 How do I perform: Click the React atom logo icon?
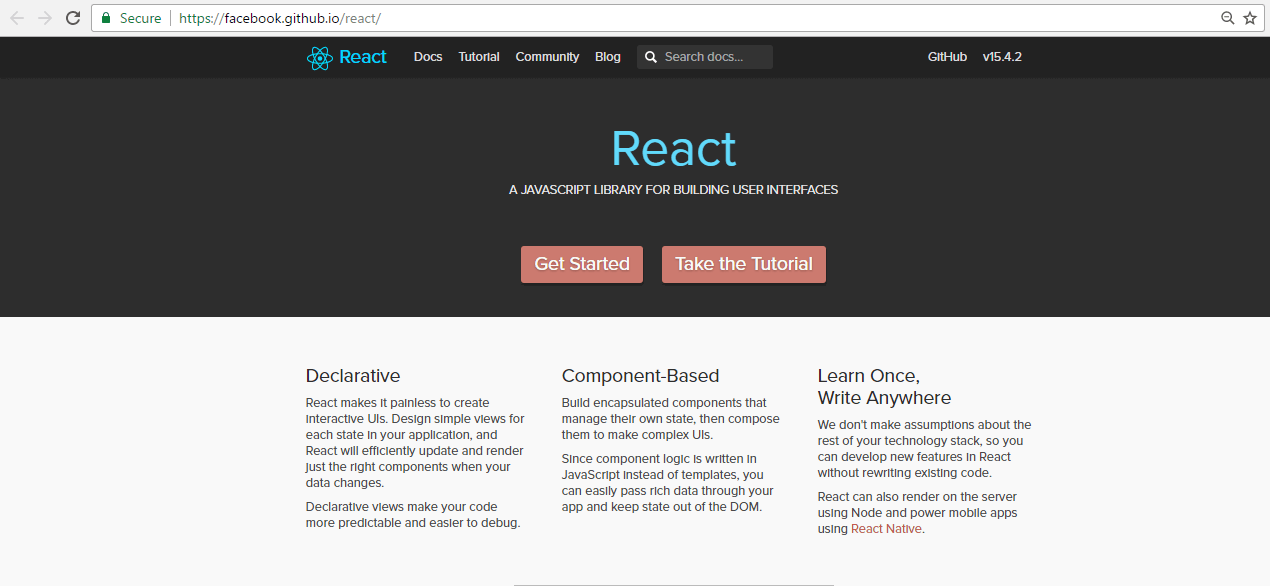[319, 57]
